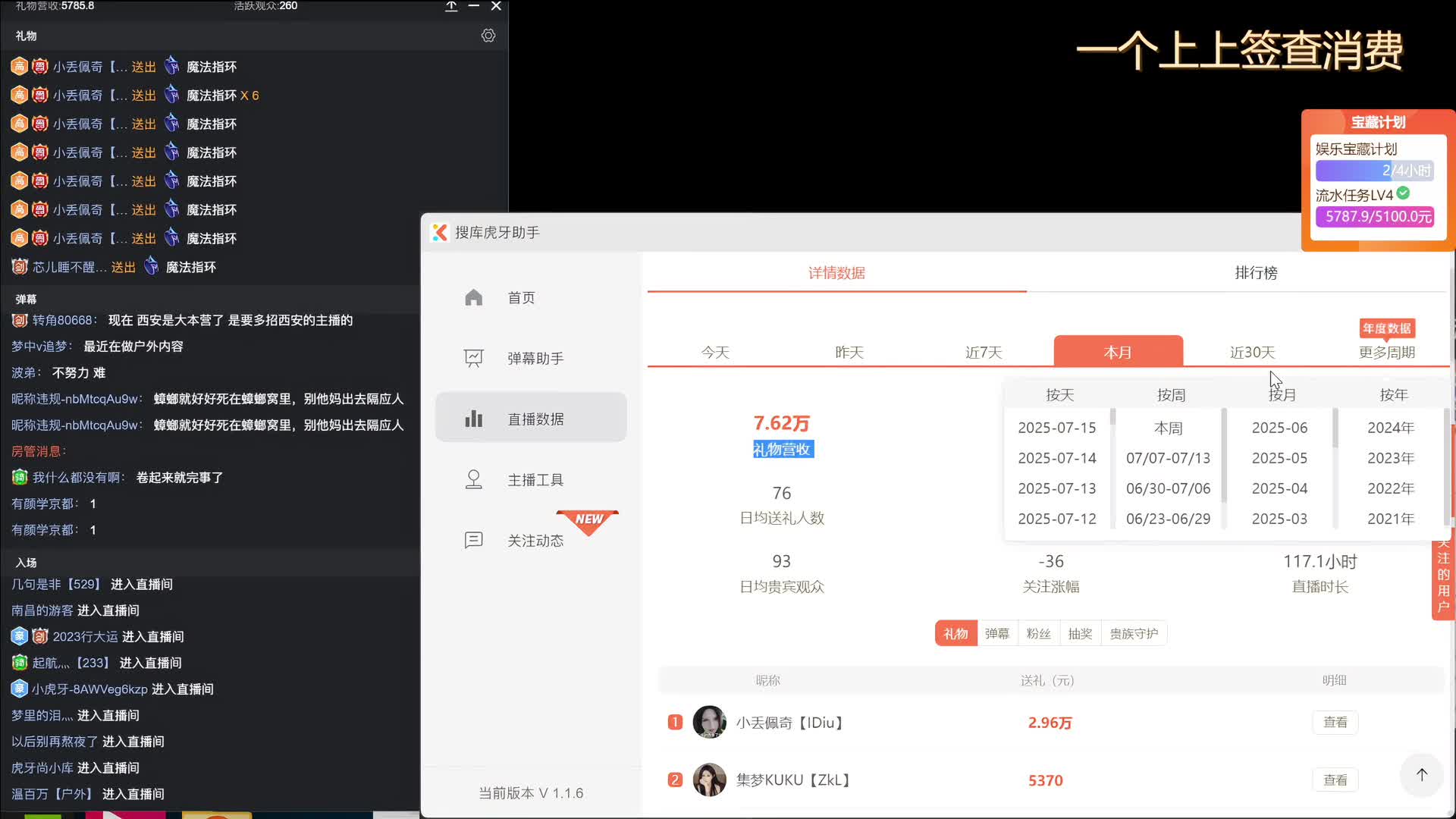Choose 06/30-07/06 week option
The image size is (1456, 819).
1169,488
